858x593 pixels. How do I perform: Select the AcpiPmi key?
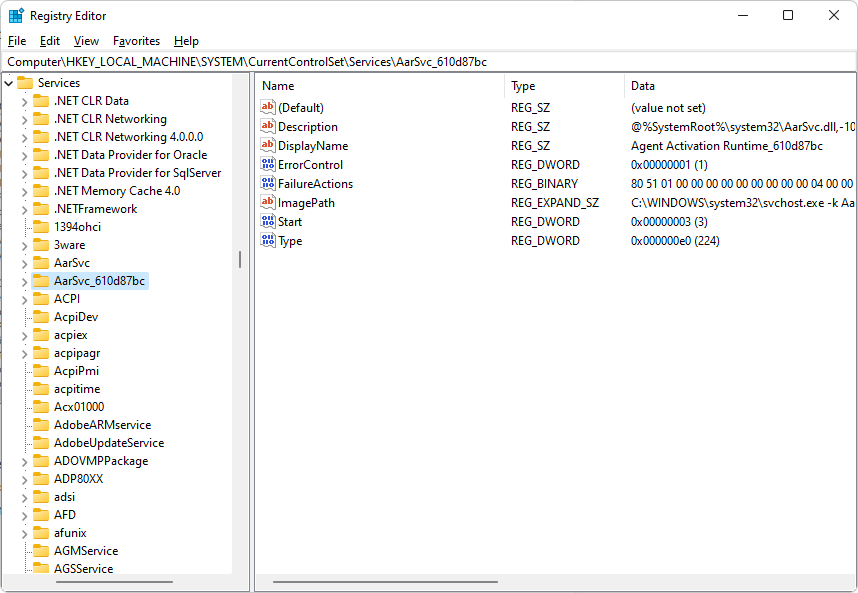(x=77, y=371)
